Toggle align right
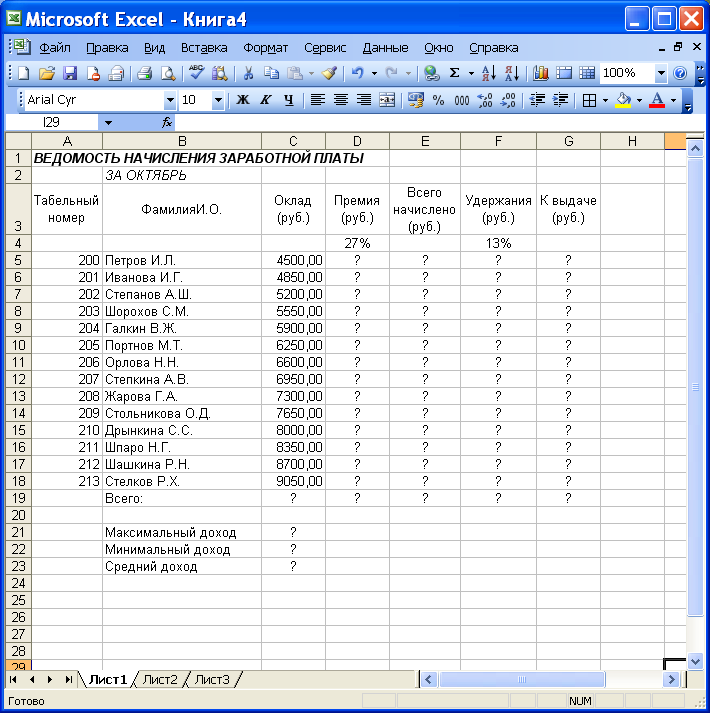Image resolution: width=710 pixels, height=713 pixels. point(364,100)
